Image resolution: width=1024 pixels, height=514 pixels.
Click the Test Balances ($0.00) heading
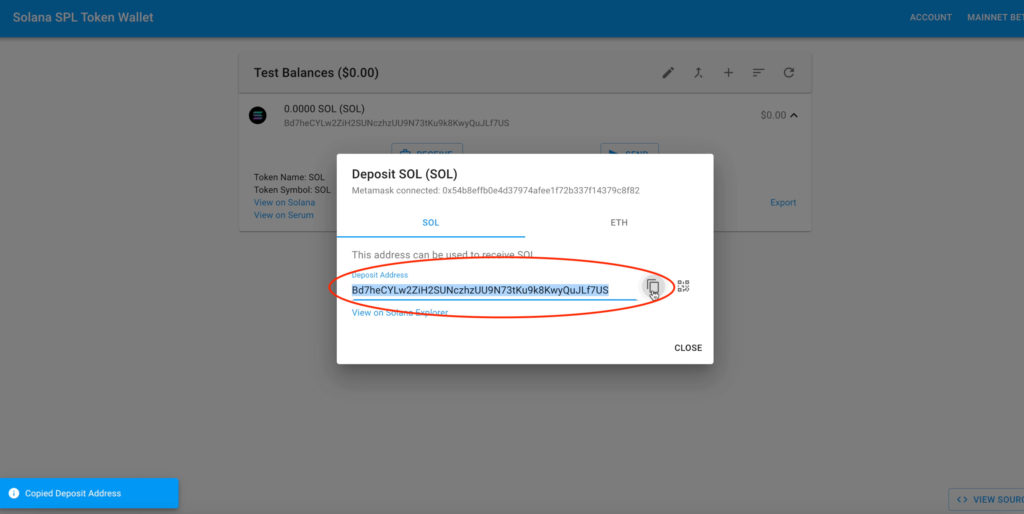click(x=316, y=73)
